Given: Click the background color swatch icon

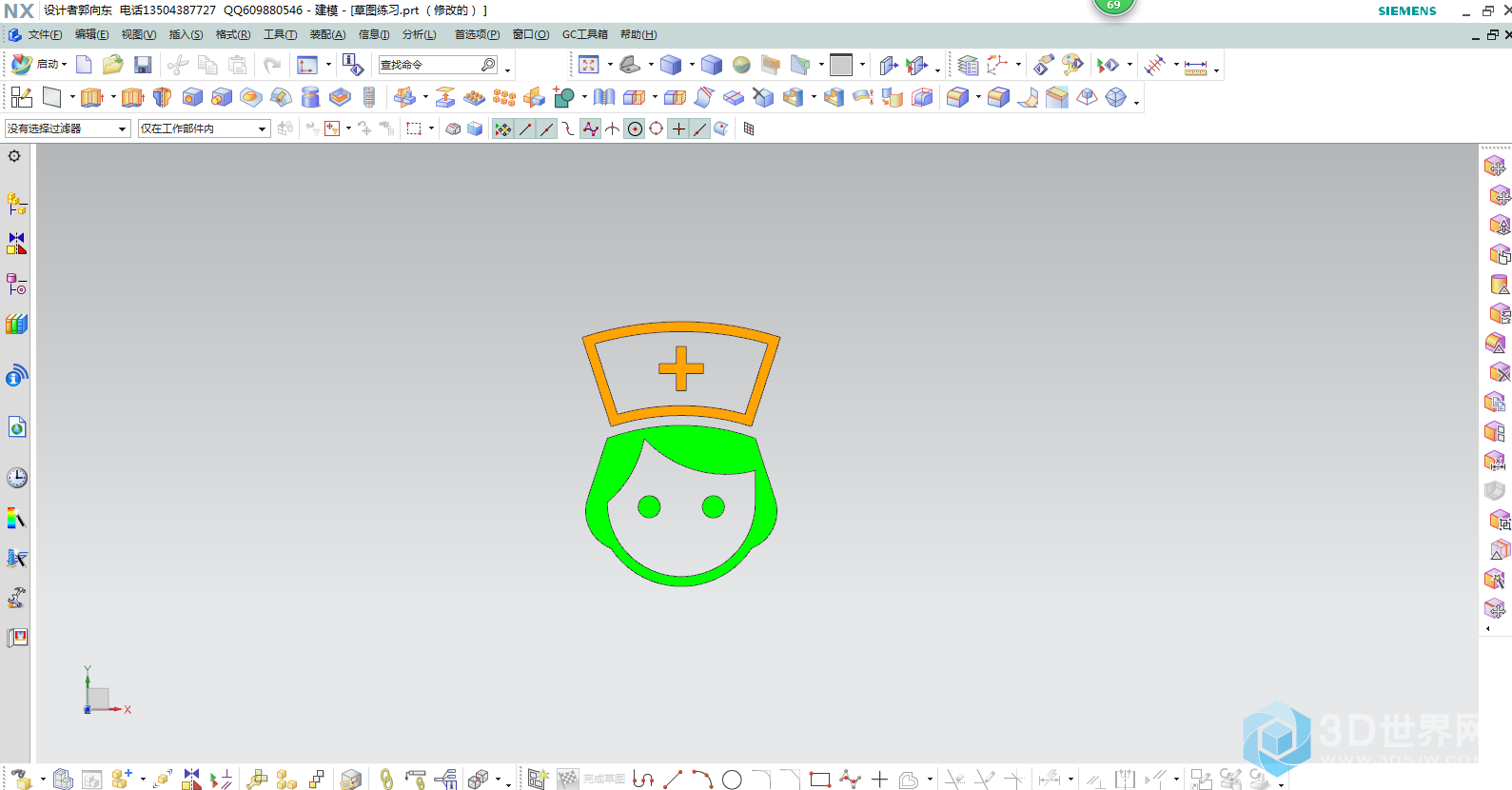Looking at the screenshot, I should (841, 65).
